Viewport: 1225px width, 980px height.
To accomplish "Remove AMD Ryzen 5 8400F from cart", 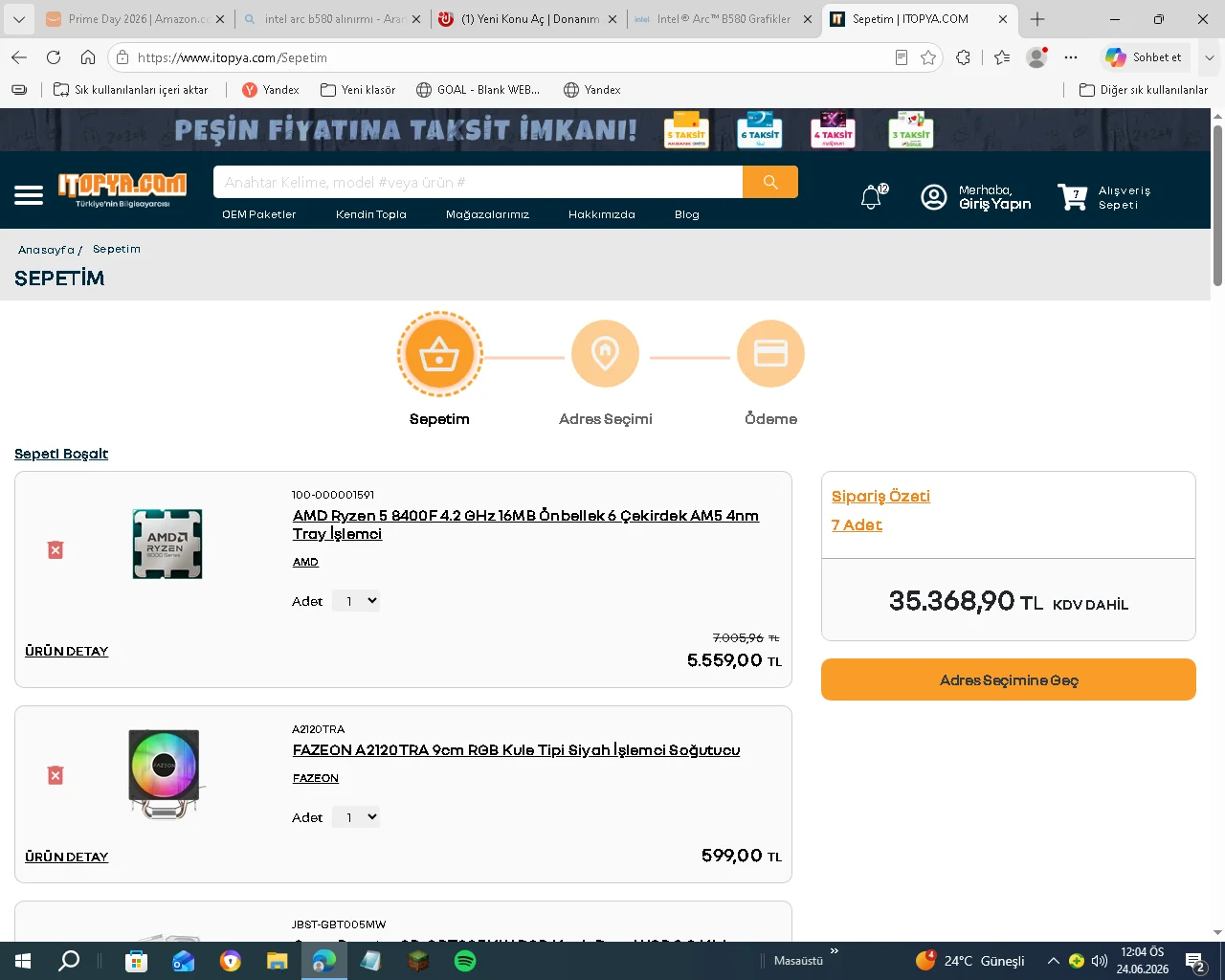I will point(56,550).
